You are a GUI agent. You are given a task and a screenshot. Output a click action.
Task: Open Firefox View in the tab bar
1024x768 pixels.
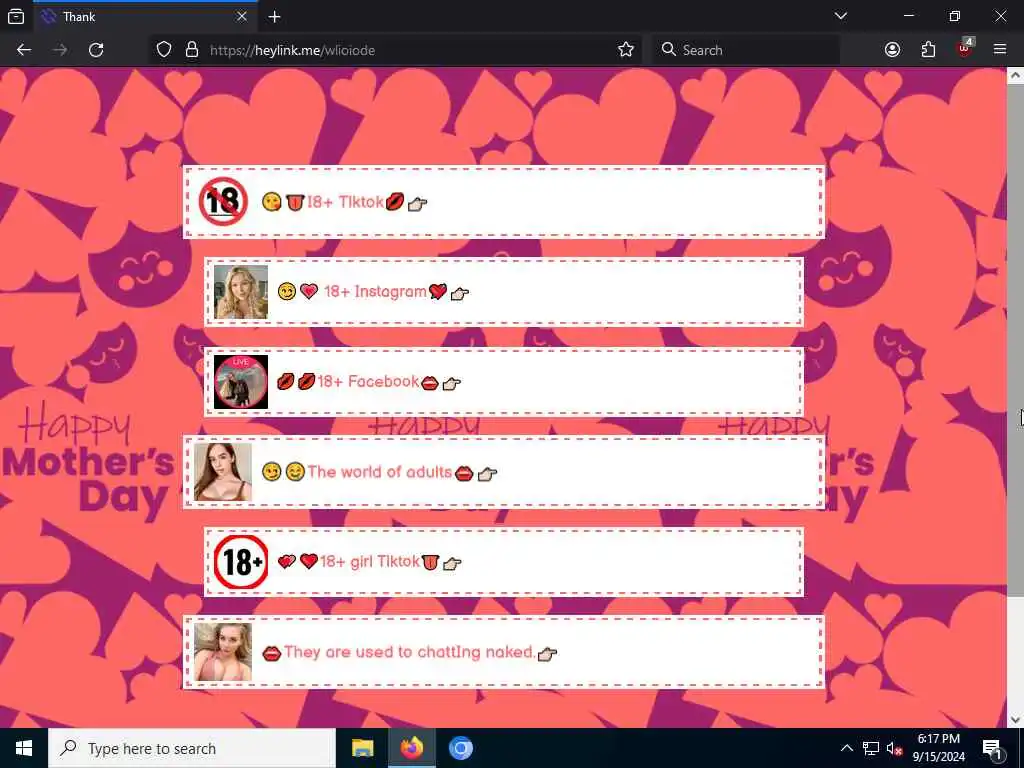point(16,16)
